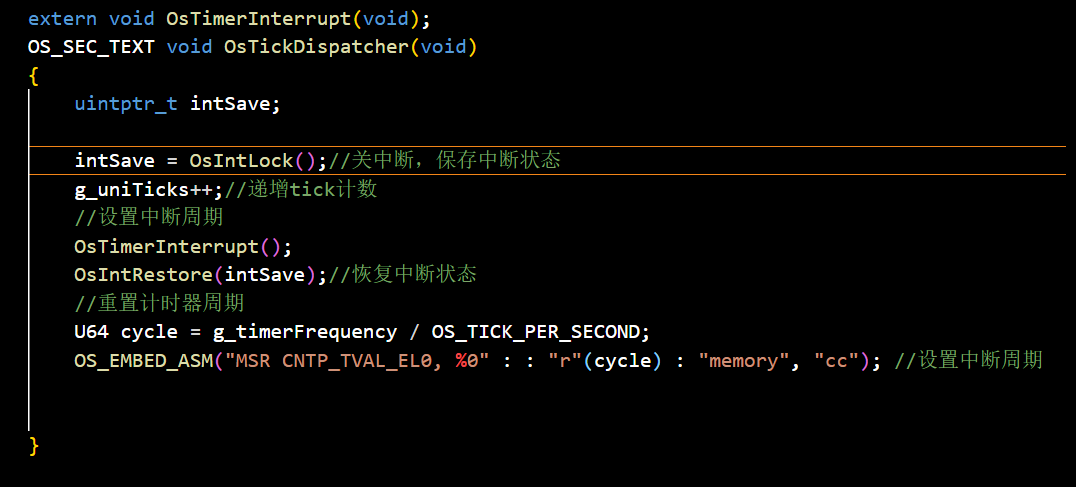Click the OsTimerInterrupt() call inside function
Image resolution: width=1076 pixels, height=487 pixels.
coord(178,246)
